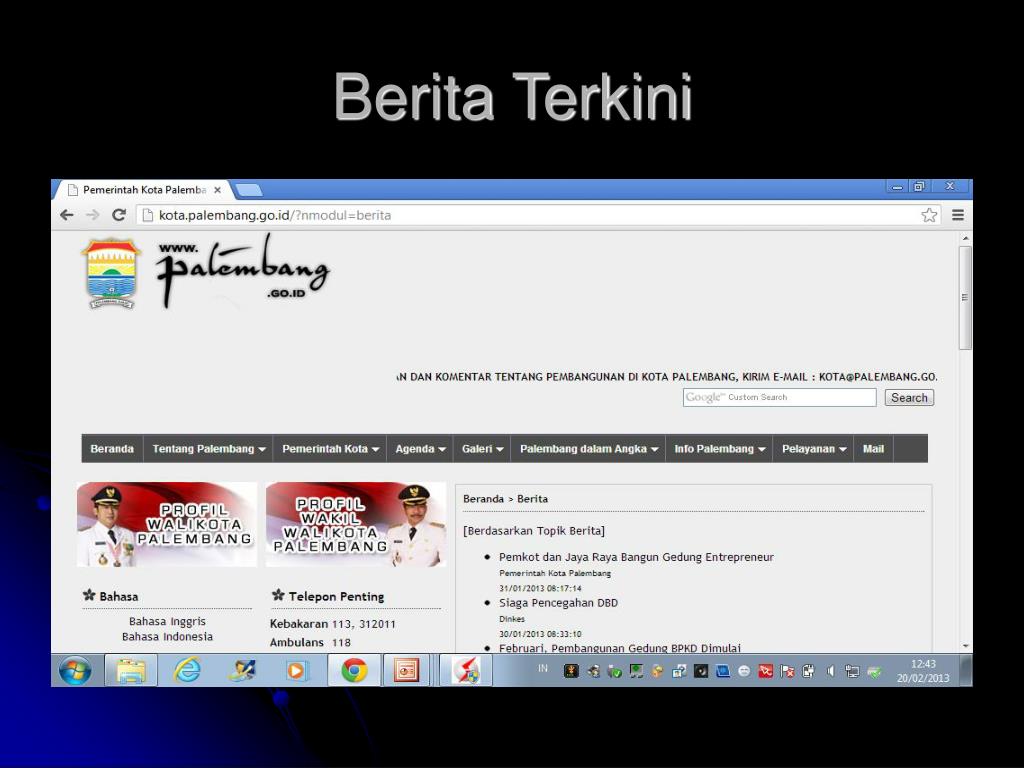
Task: Click Berita in the breadcrumb
Action: (532, 499)
